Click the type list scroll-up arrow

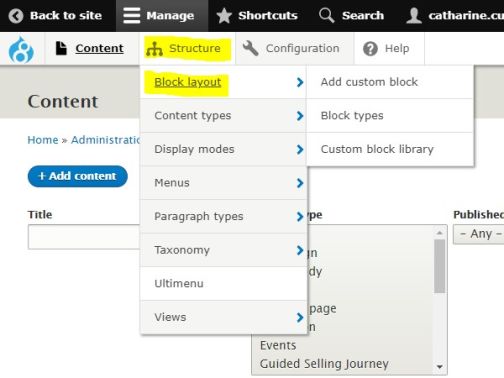tap(440, 233)
